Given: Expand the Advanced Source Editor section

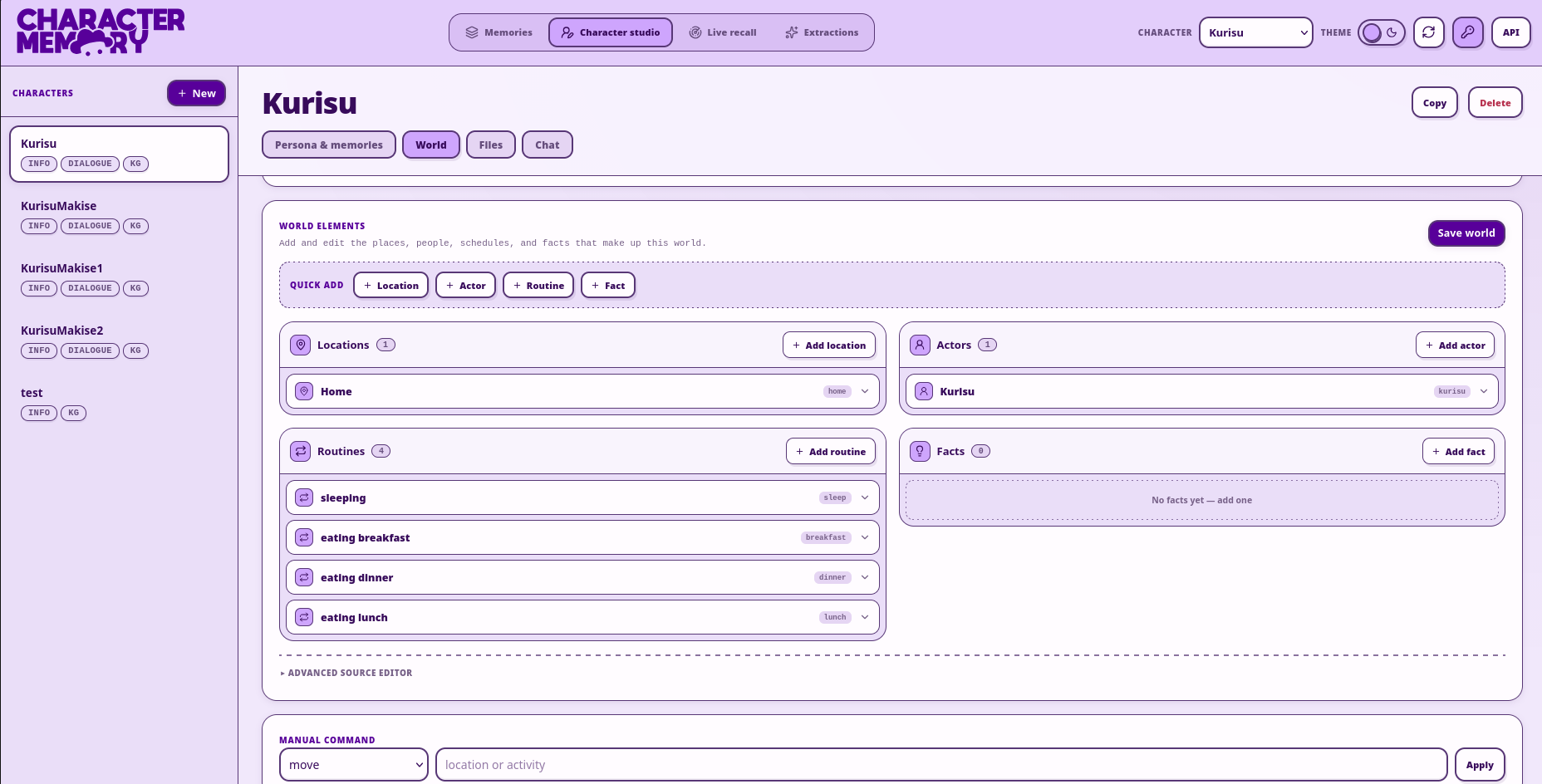Looking at the screenshot, I should (x=346, y=673).
